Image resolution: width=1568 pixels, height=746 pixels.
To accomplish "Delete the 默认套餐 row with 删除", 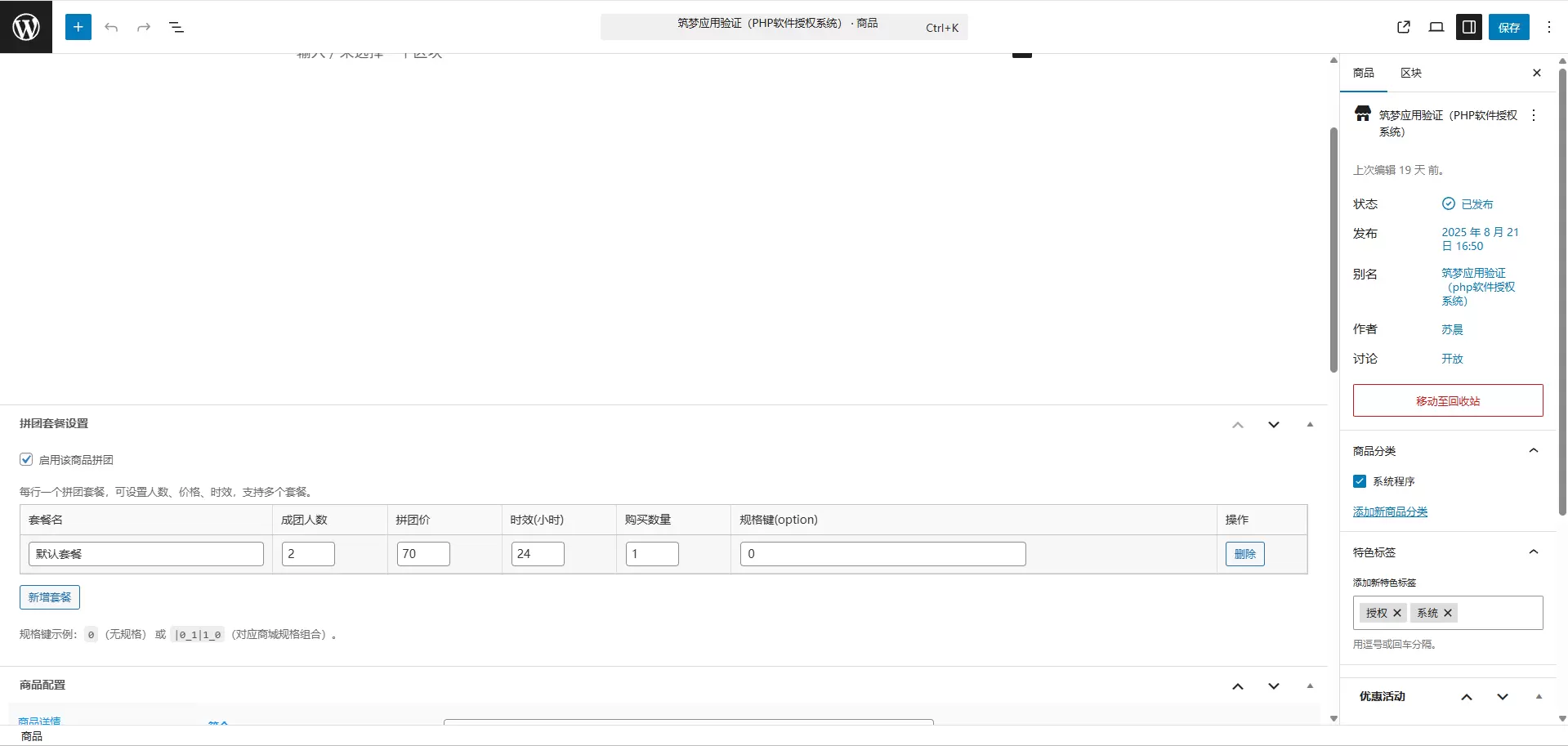I will [x=1245, y=554].
